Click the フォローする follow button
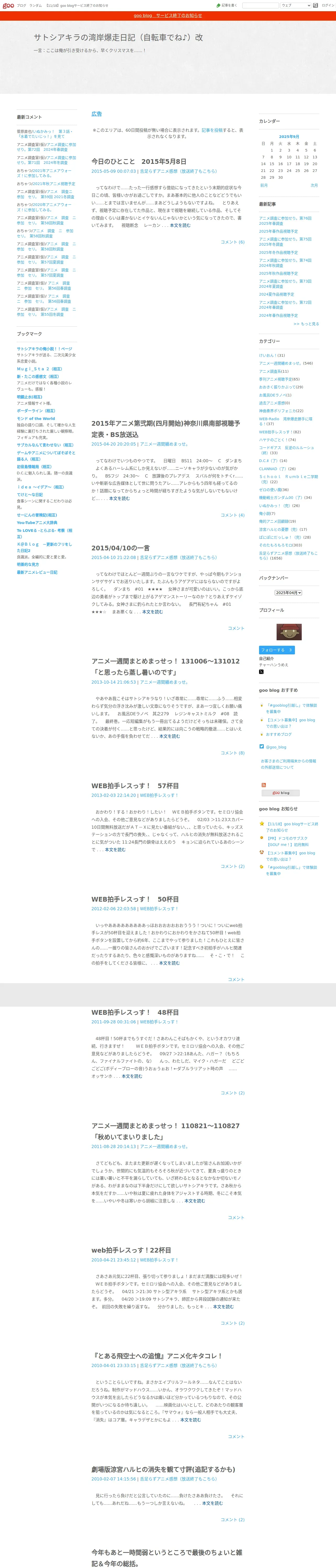This screenshot has height=1568, width=336. [277, 650]
